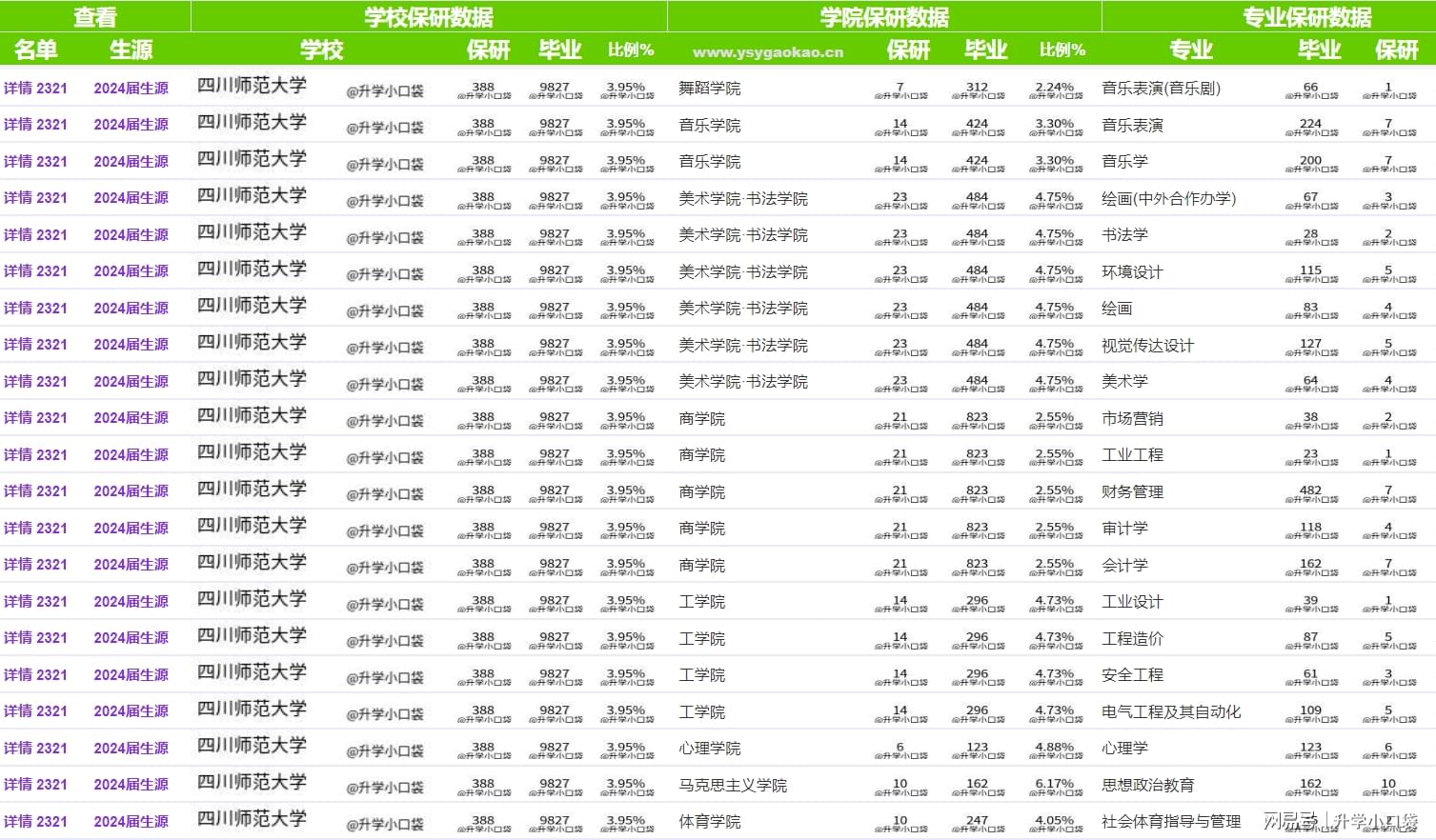Select the 工程造价 major cell

click(x=1132, y=639)
